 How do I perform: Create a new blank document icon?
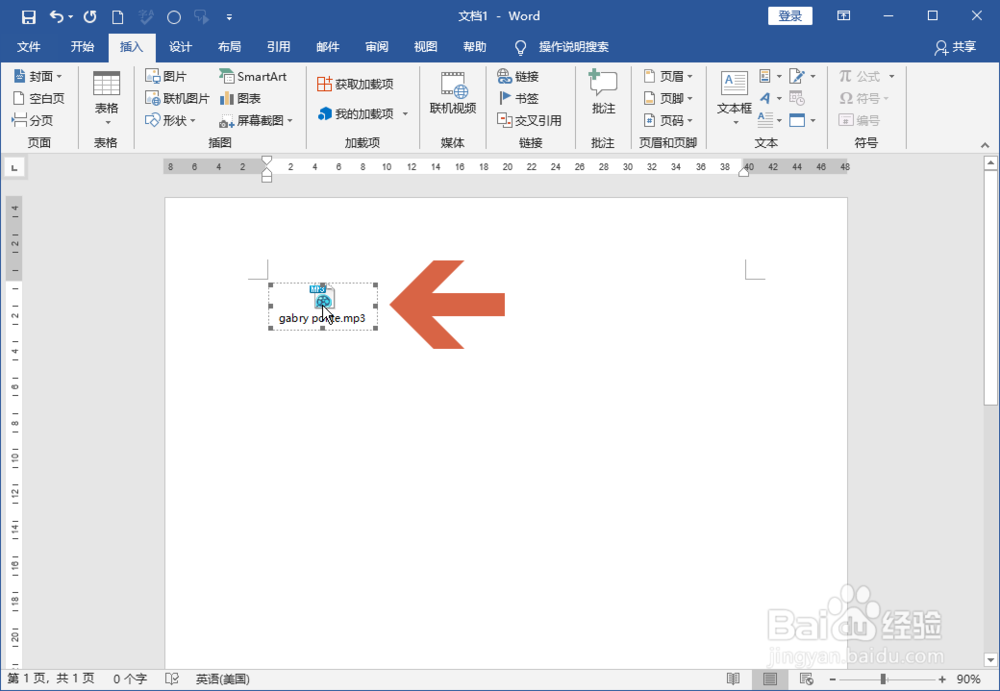(117, 17)
